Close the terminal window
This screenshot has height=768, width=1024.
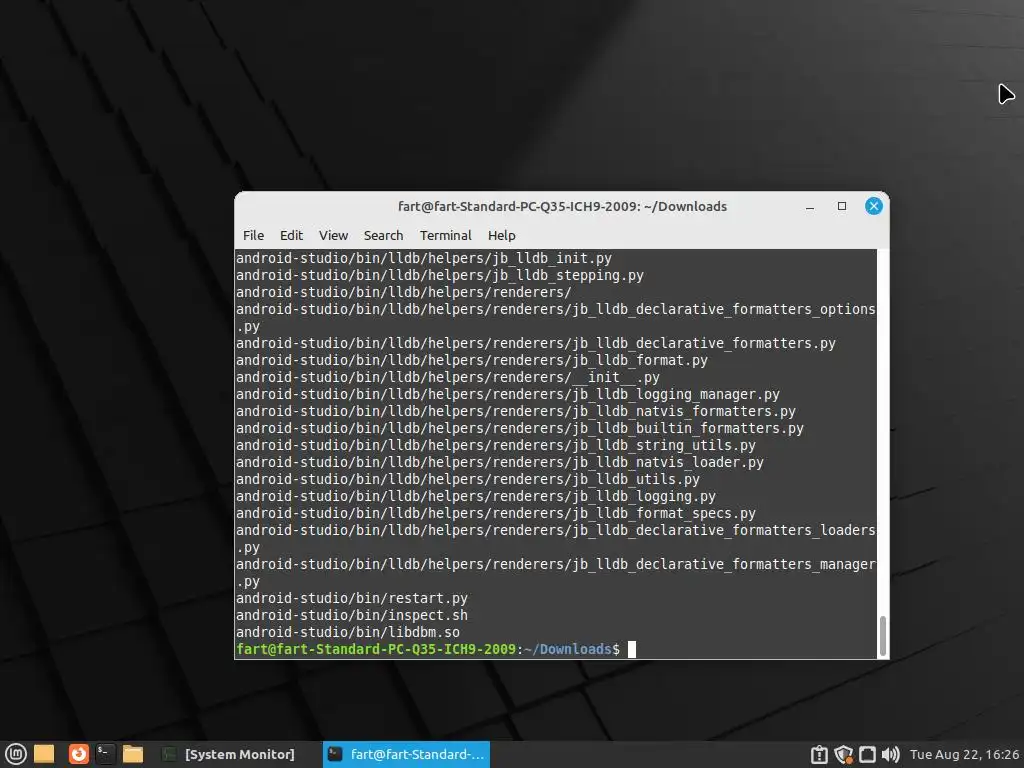(874, 206)
